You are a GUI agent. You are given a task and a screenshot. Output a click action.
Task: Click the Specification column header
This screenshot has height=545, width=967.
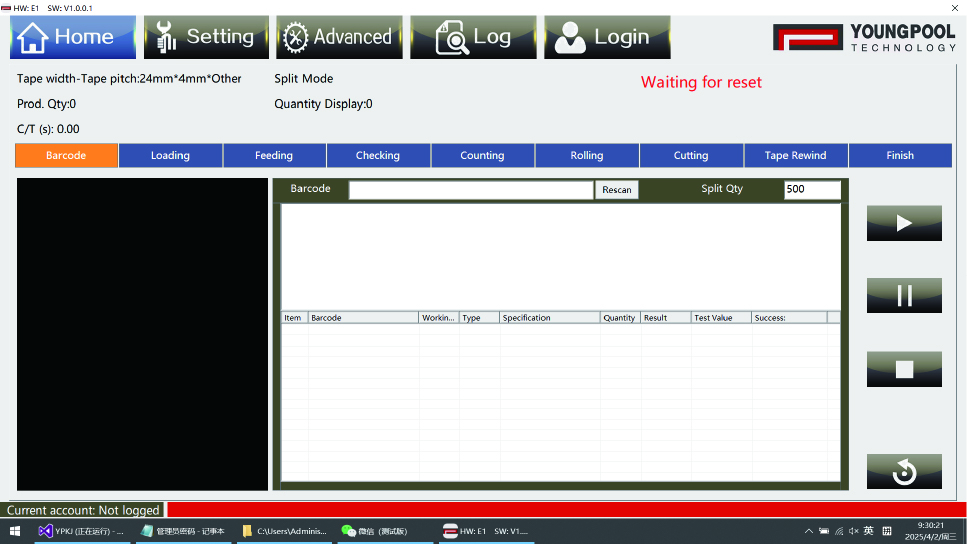tap(549, 318)
